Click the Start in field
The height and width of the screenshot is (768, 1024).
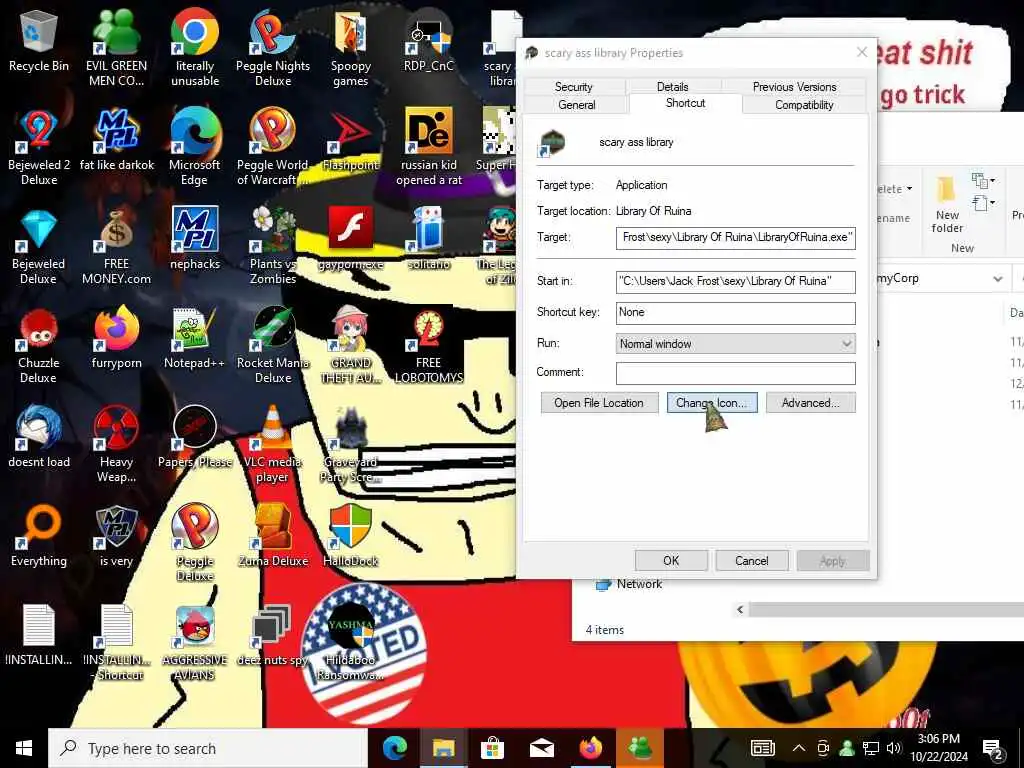(x=735, y=281)
